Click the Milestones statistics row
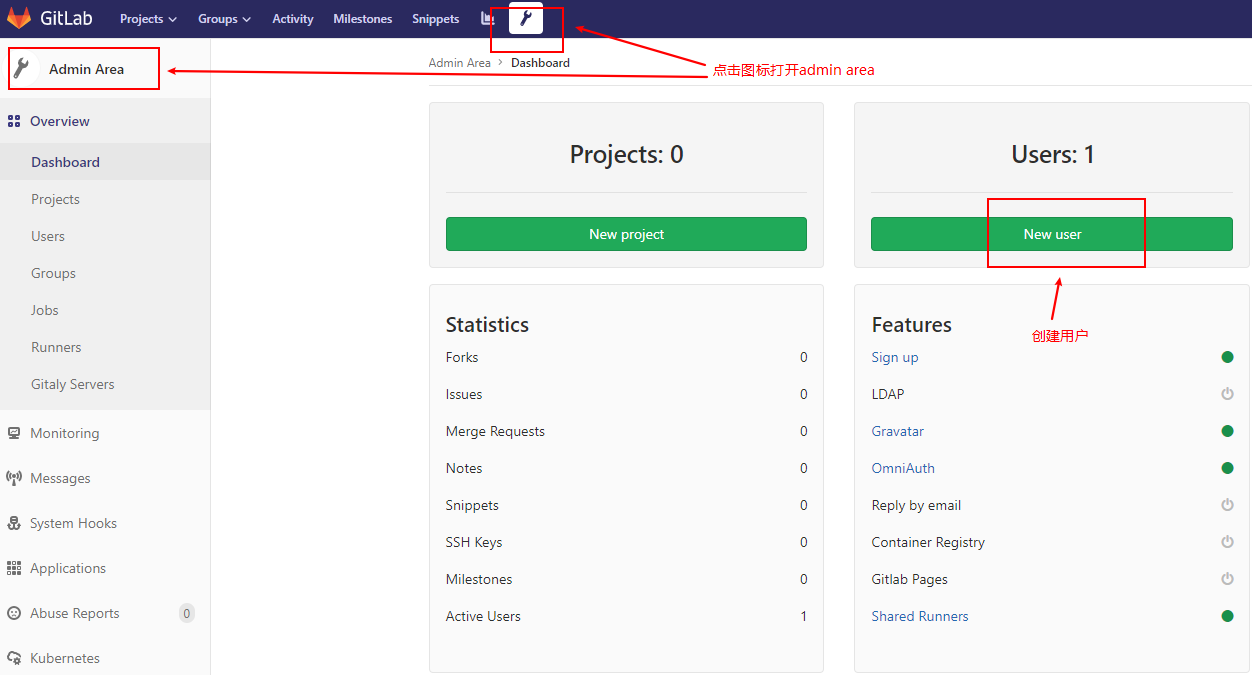This screenshot has width=1252, height=675. (x=626, y=579)
